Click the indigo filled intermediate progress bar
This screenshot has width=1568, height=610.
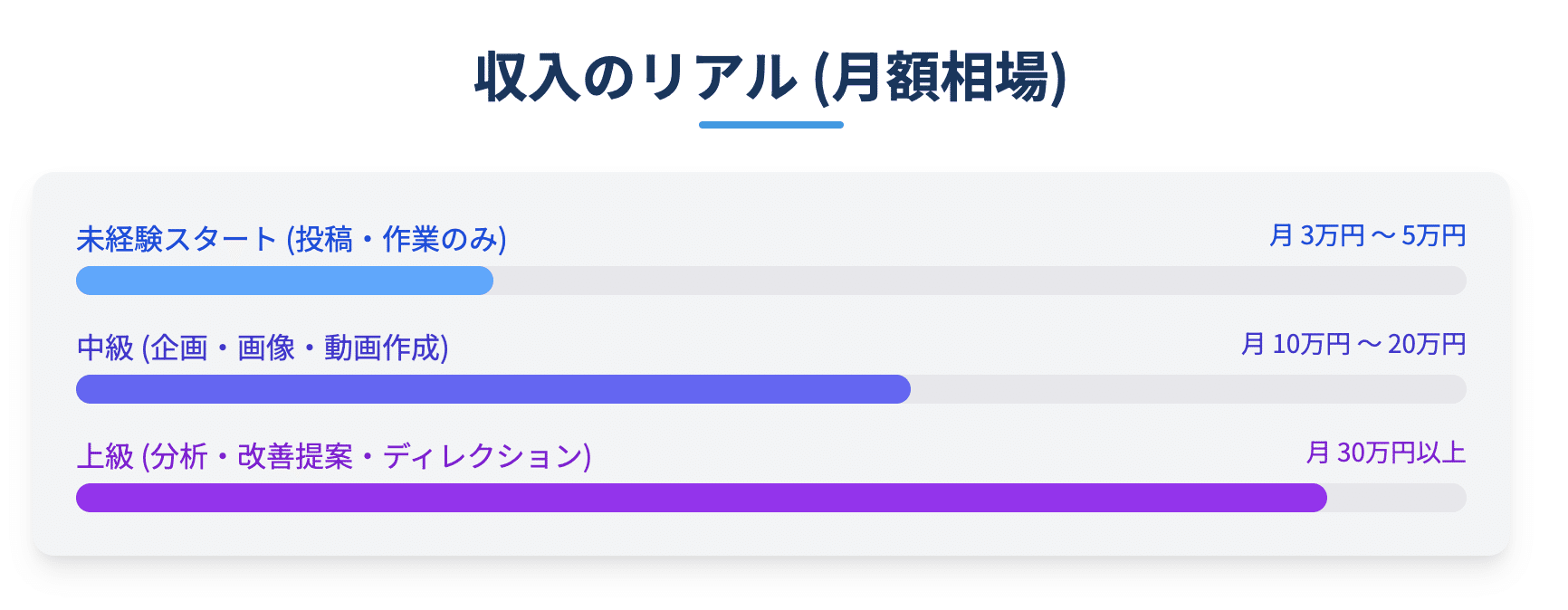(493, 389)
